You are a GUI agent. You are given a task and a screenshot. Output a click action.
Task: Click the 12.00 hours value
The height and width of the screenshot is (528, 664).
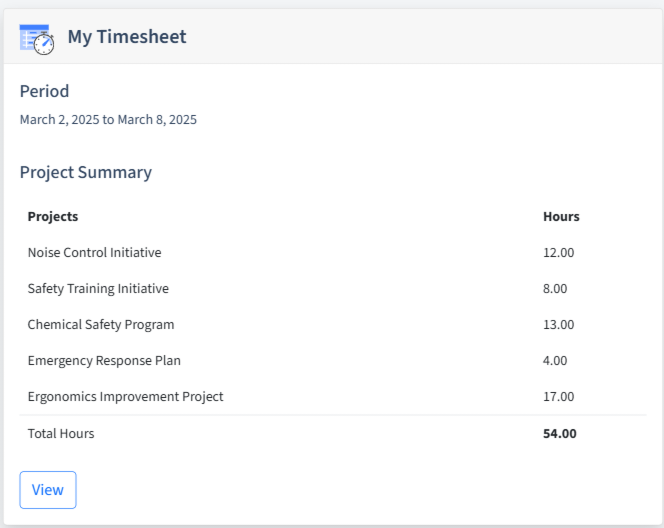[559, 252]
